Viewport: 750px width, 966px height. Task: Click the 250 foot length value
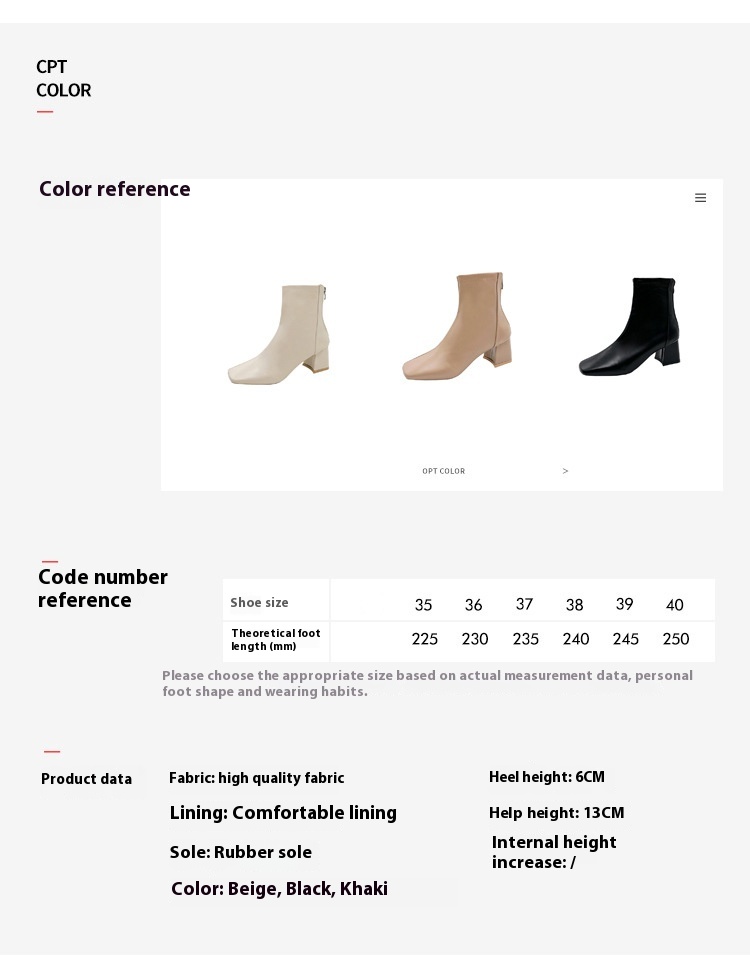(x=676, y=639)
